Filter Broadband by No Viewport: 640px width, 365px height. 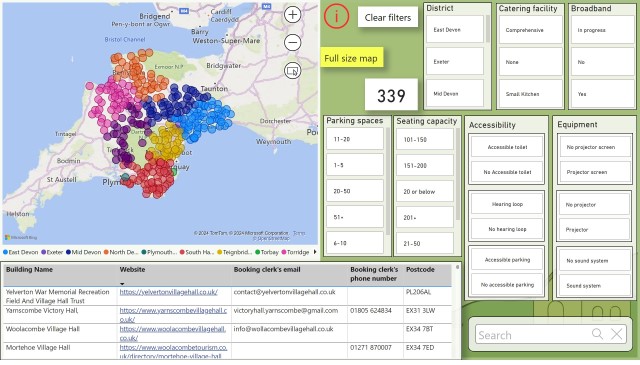coord(603,62)
